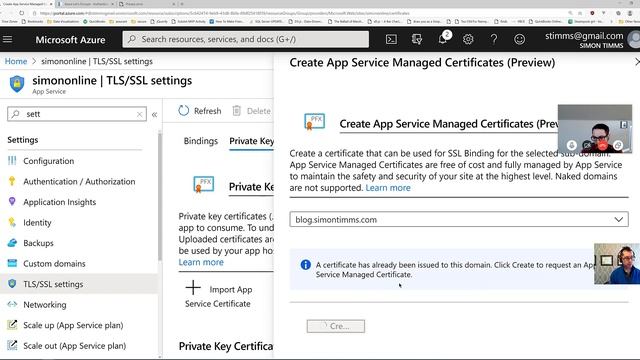Viewport: 640px width, 360px height.
Task: Open the notifications bell
Action: click(x=443, y=39)
